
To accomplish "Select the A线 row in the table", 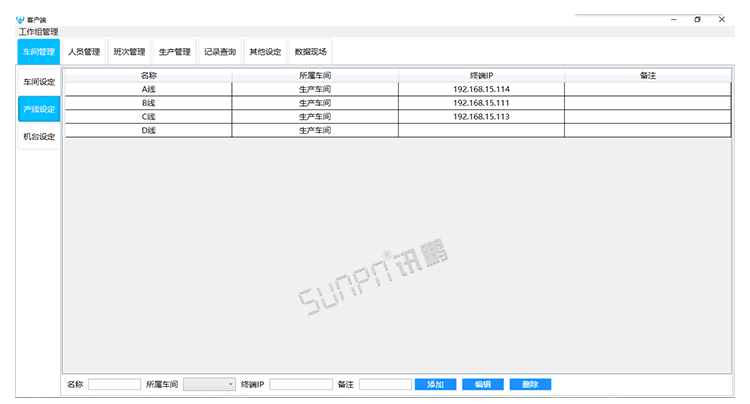I will tap(148, 89).
